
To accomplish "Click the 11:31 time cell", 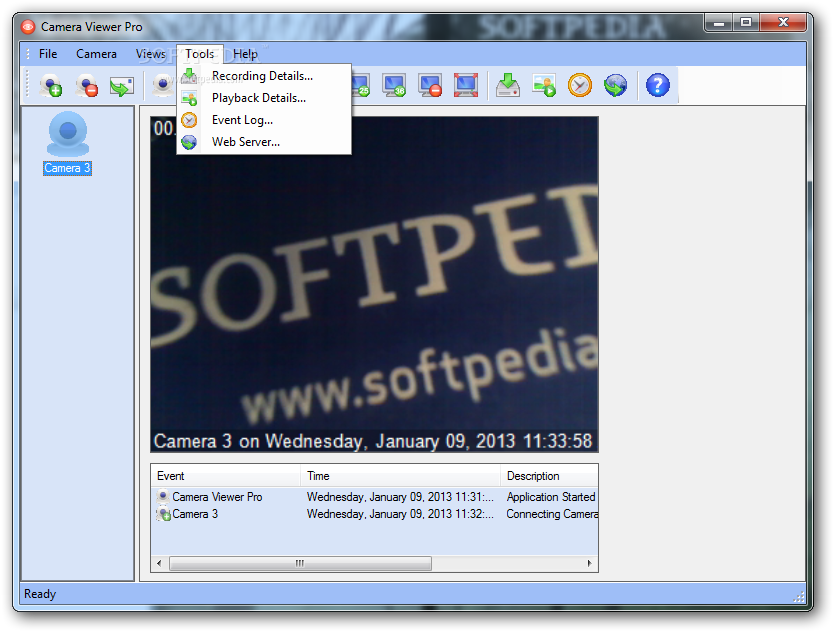I will coord(400,496).
